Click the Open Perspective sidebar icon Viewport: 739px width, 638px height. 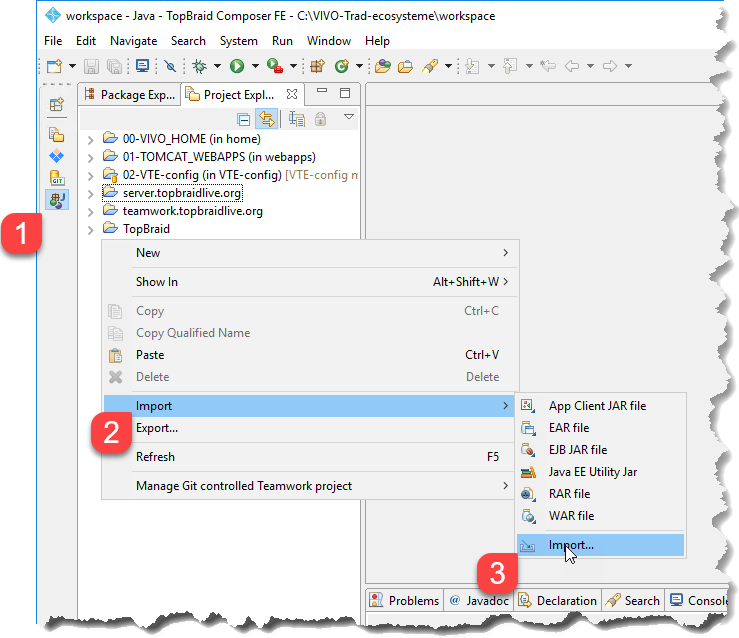pos(57,104)
